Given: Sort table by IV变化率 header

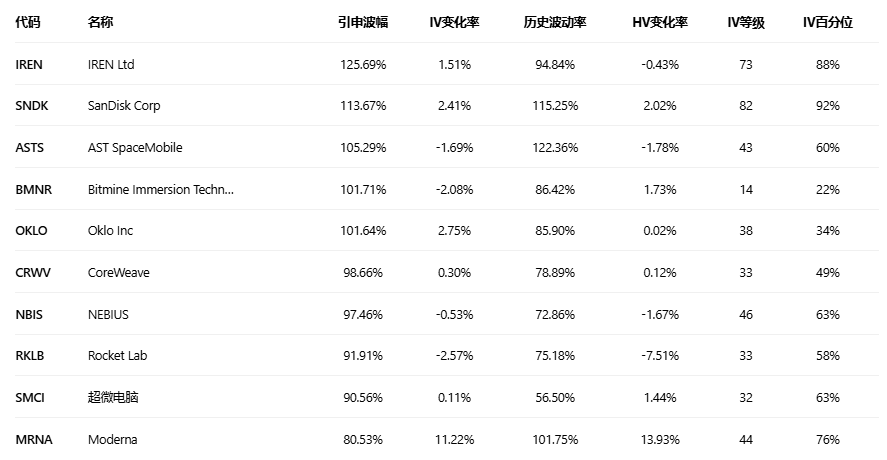Looking at the screenshot, I should [454, 22].
